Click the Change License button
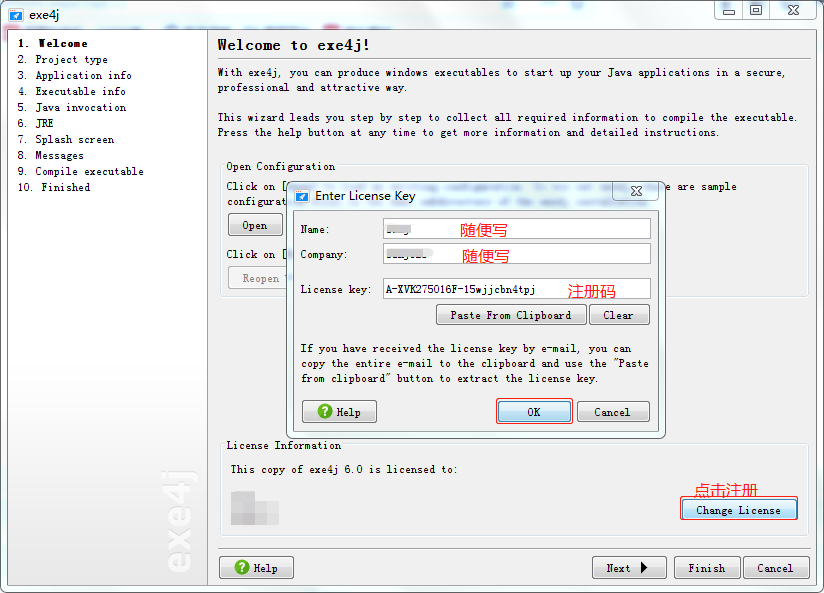The image size is (824, 593). [738, 509]
